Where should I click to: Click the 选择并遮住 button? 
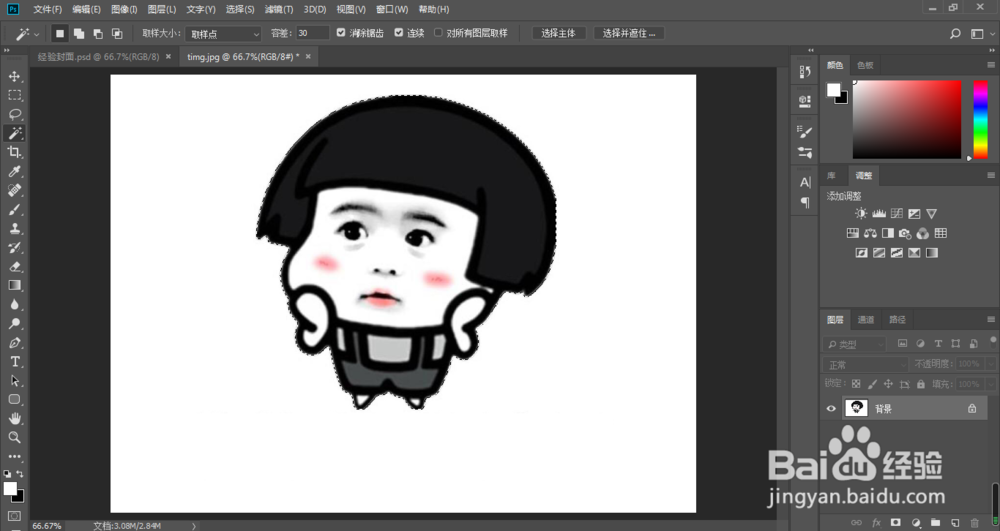click(x=629, y=33)
